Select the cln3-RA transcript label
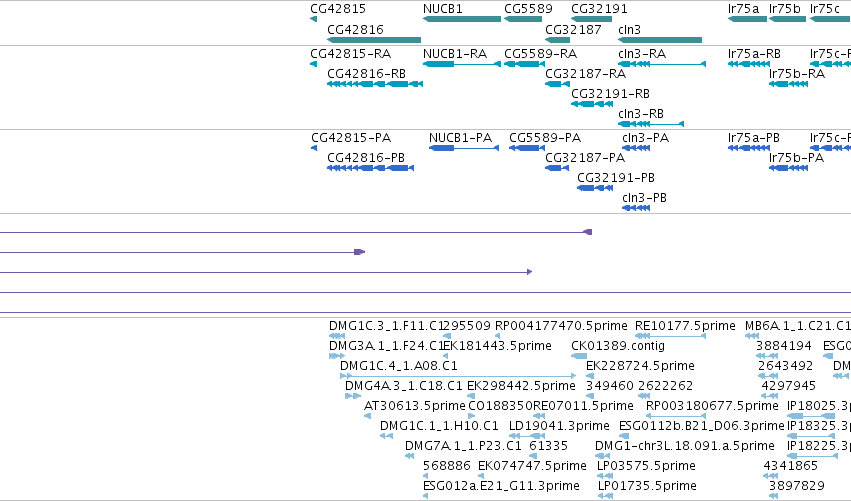The image size is (851, 501). click(x=642, y=54)
